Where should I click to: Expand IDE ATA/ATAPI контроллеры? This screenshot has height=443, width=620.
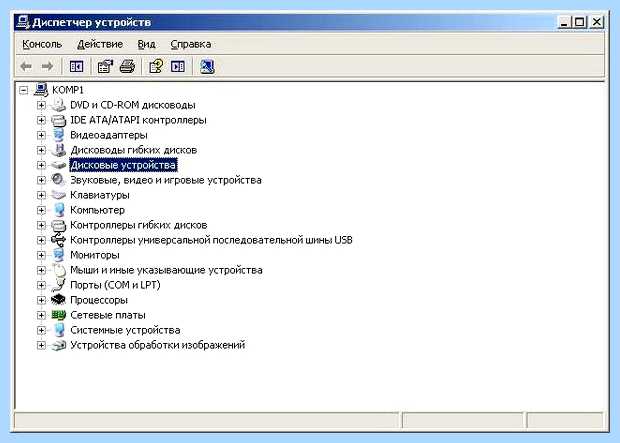41,120
